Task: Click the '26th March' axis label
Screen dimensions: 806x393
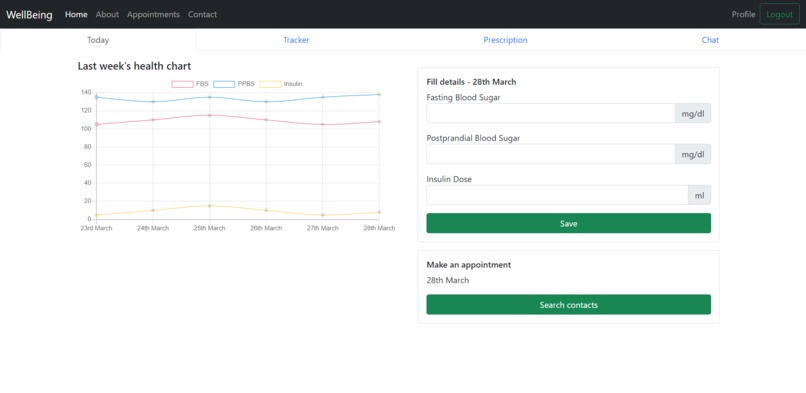Action: click(x=266, y=228)
